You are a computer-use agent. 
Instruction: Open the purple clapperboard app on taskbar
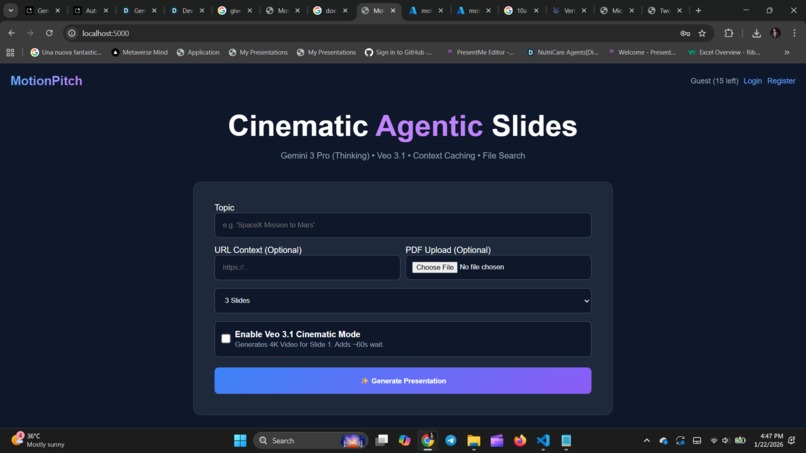[497, 441]
